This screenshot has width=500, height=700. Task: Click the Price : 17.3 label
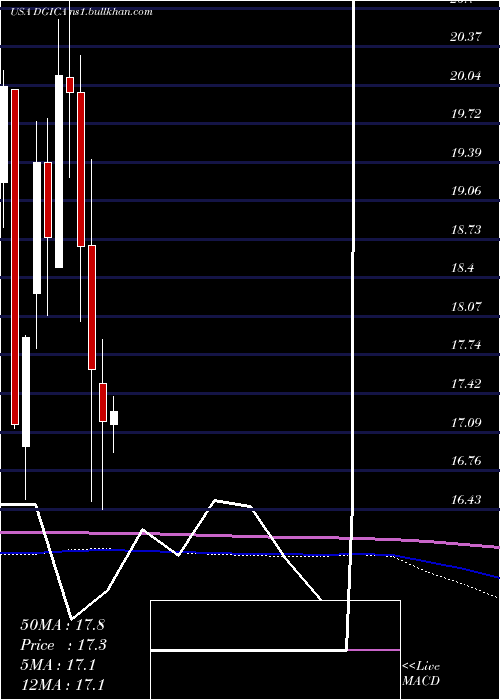coord(63,645)
